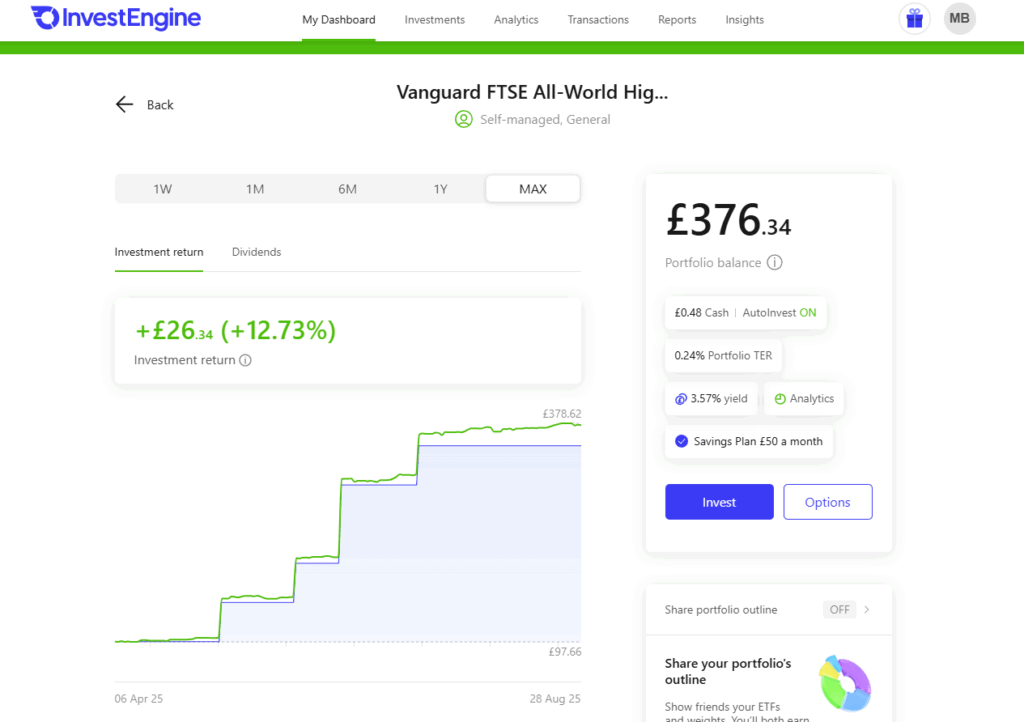Open the Transactions page

(x=598, y=20)
